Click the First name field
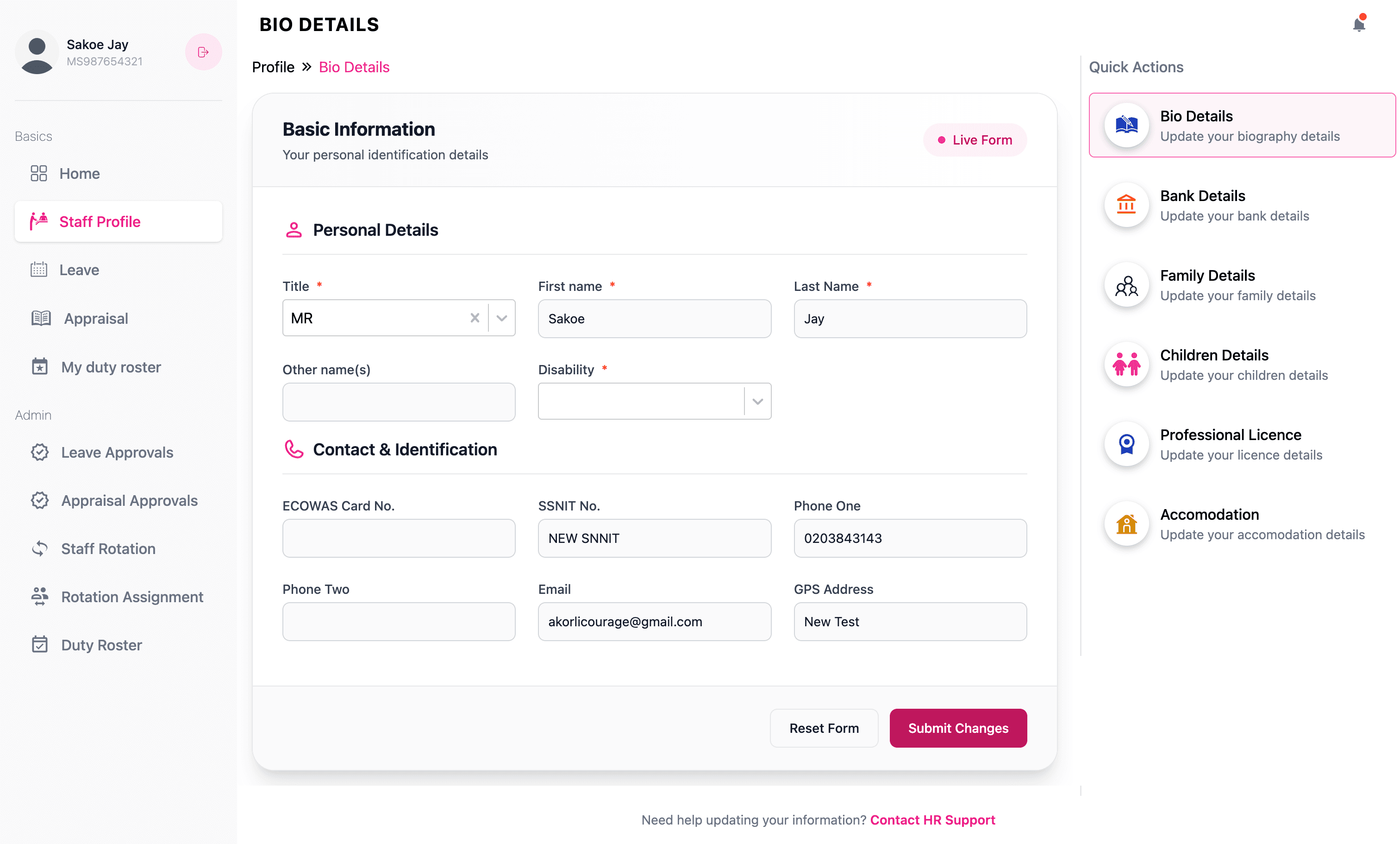The width and height of the screenshot is (1400, 844). [655, 319]
